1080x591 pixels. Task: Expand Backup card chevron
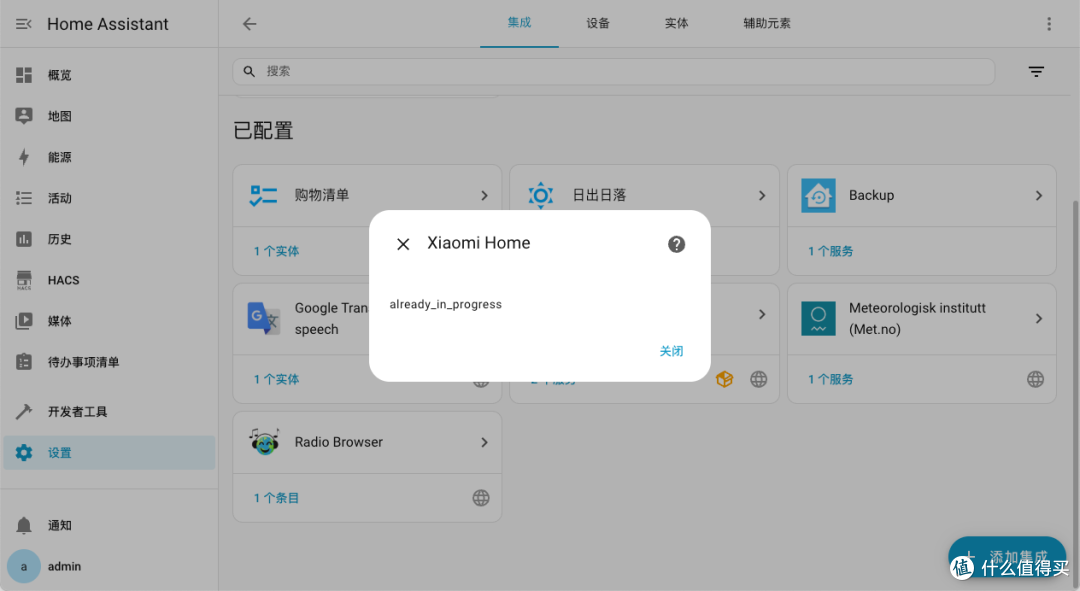pyautogui.click(x=1039, y=196)
